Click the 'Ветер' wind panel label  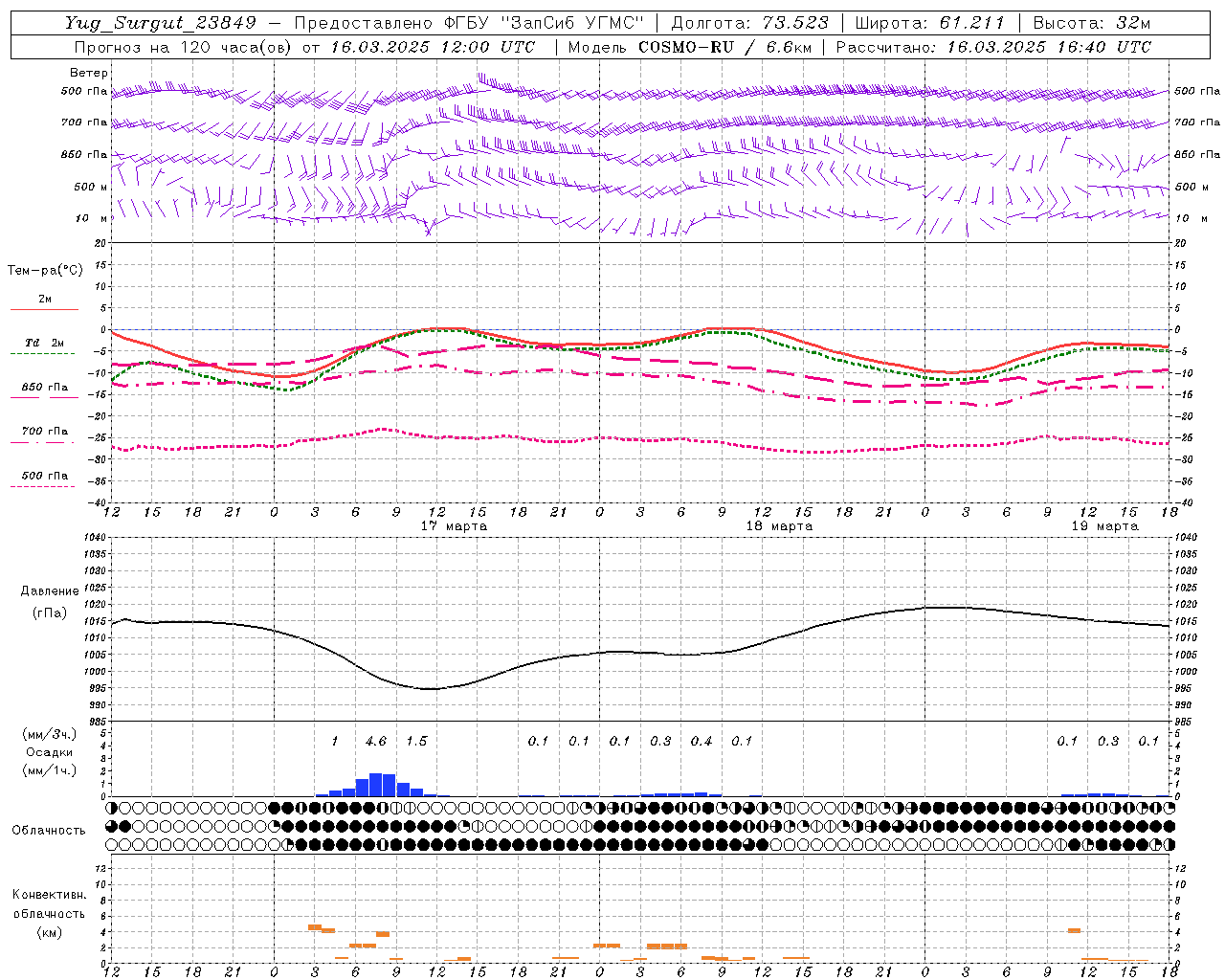point(89,73)
